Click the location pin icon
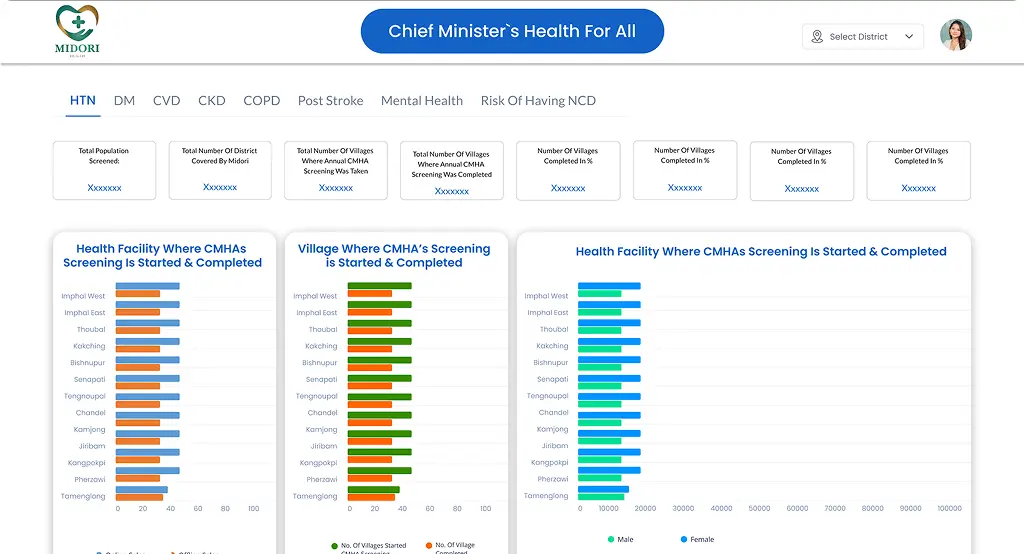Screen dimensions: 1024x554 click(819, 37)
